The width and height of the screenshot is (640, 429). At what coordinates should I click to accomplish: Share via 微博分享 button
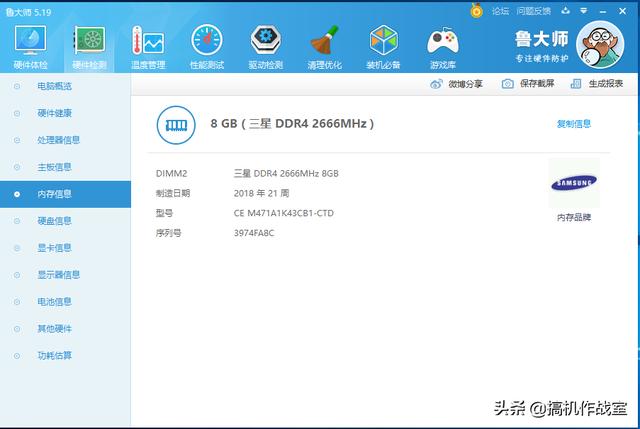click(456, 84)
